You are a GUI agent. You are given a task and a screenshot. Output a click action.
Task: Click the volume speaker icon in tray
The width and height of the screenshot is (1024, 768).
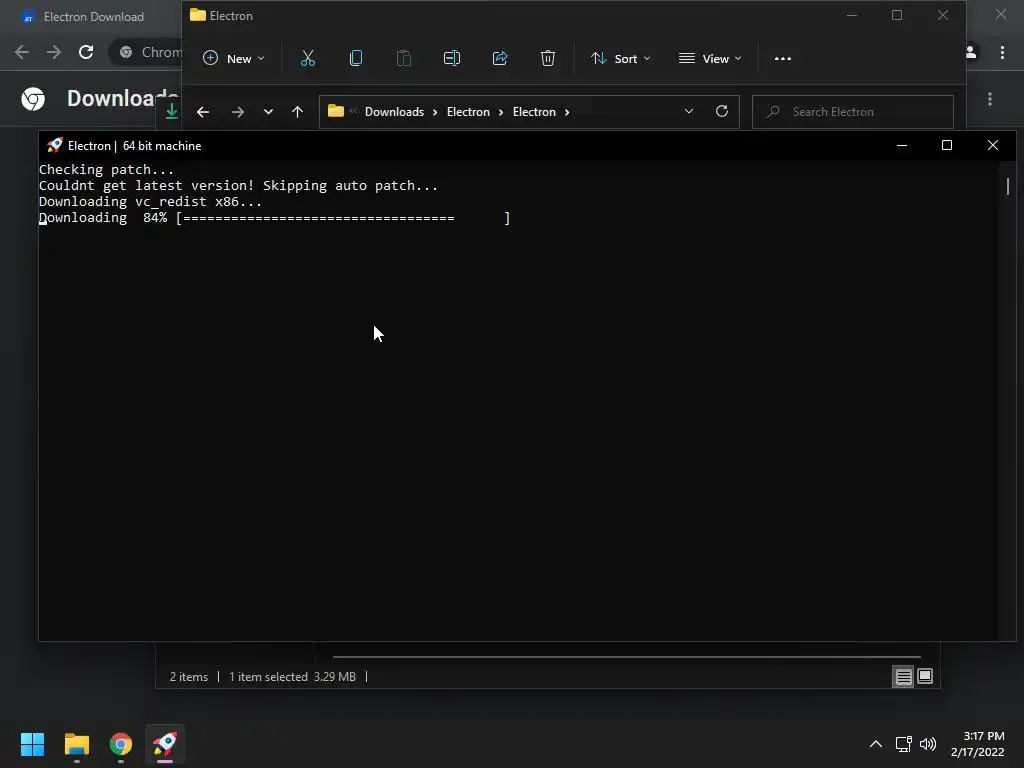[x=927, y=744]
